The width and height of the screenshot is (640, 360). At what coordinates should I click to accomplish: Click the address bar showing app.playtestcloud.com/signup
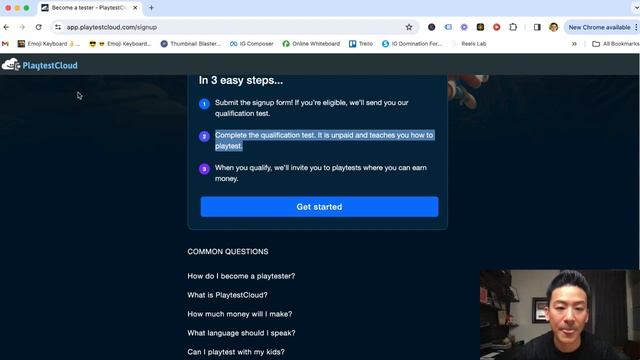(234, 27)
